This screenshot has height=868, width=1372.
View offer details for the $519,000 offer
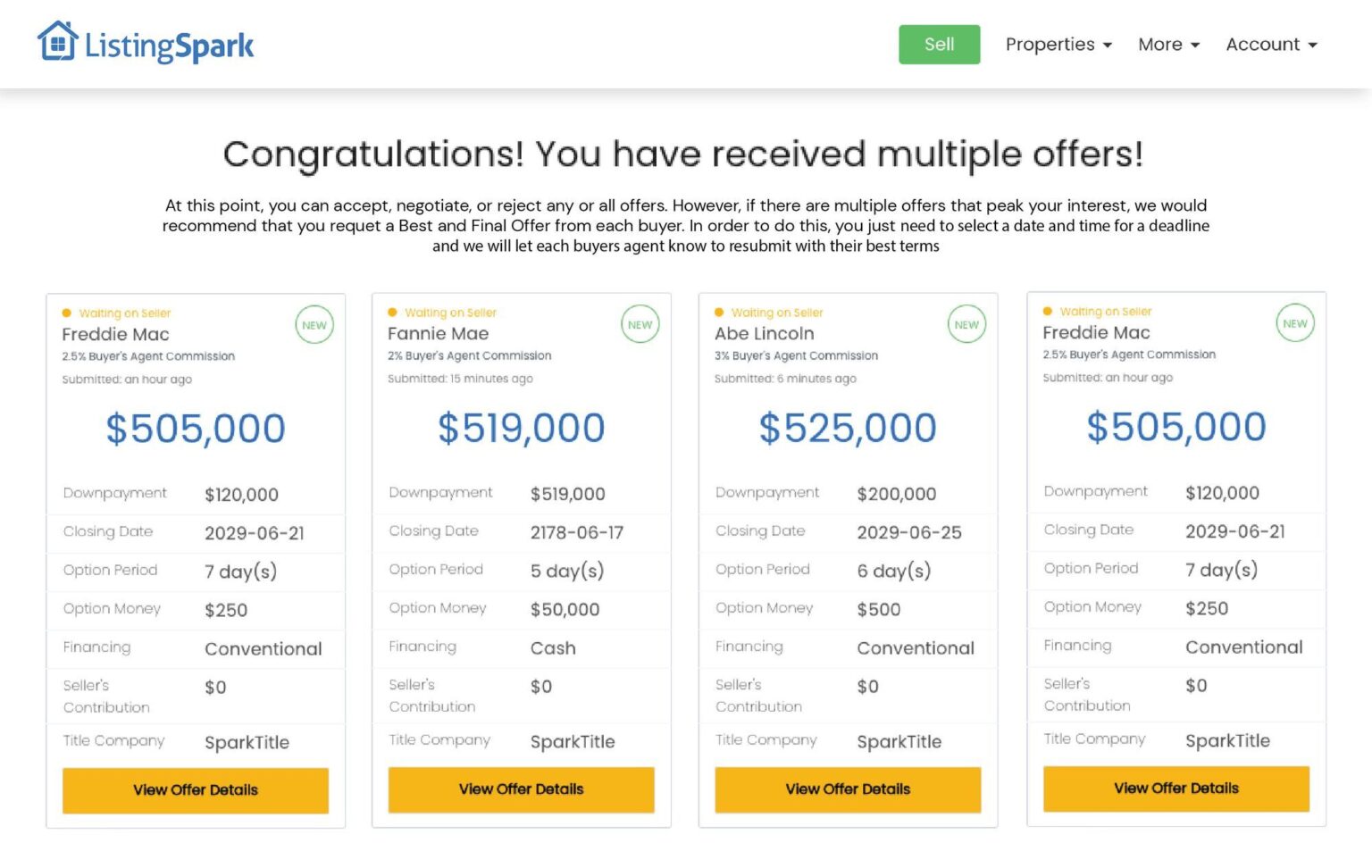pyautogui.click(x=522, y=789)
